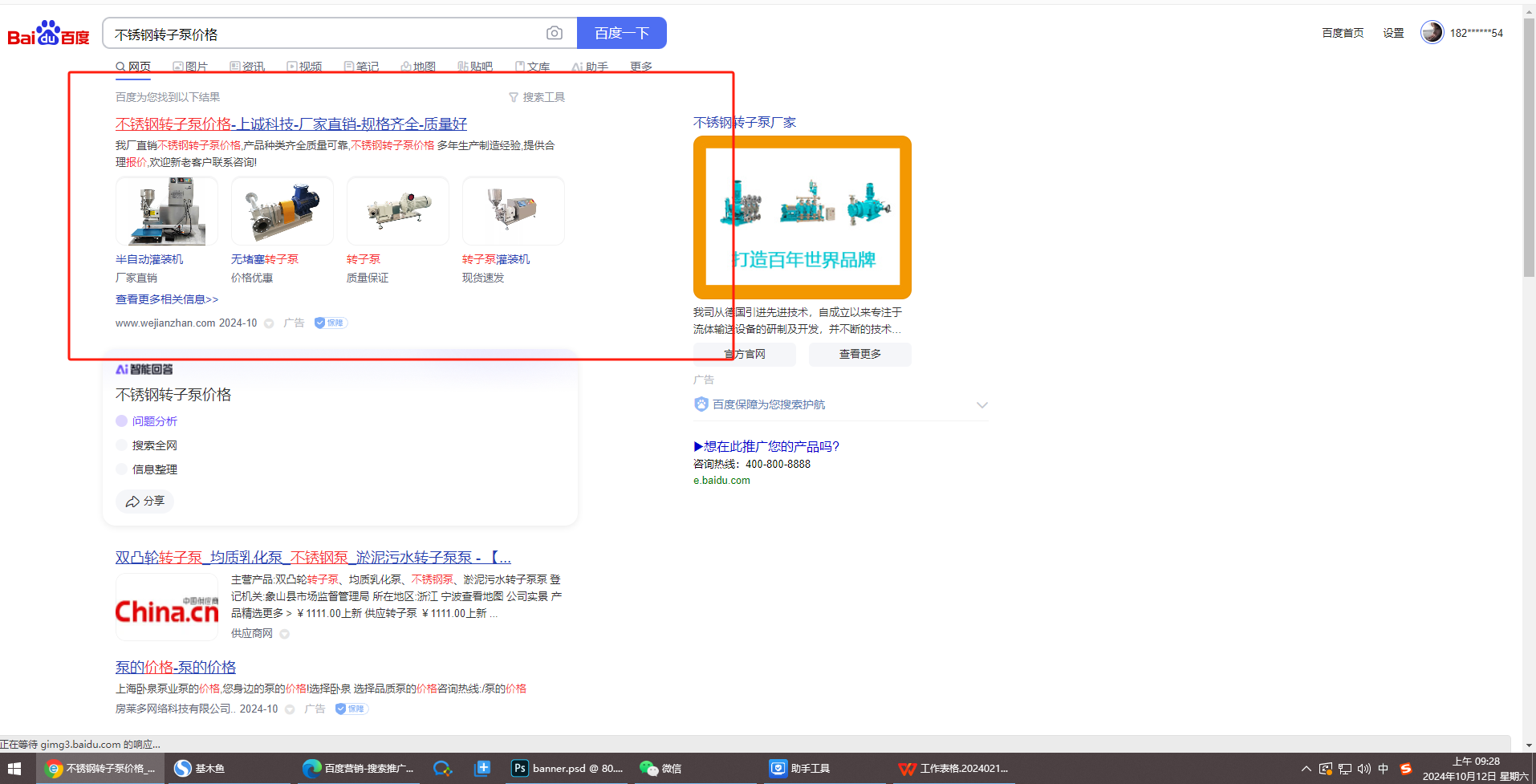Click the 中 IME language indicator

click(1384, 769)
